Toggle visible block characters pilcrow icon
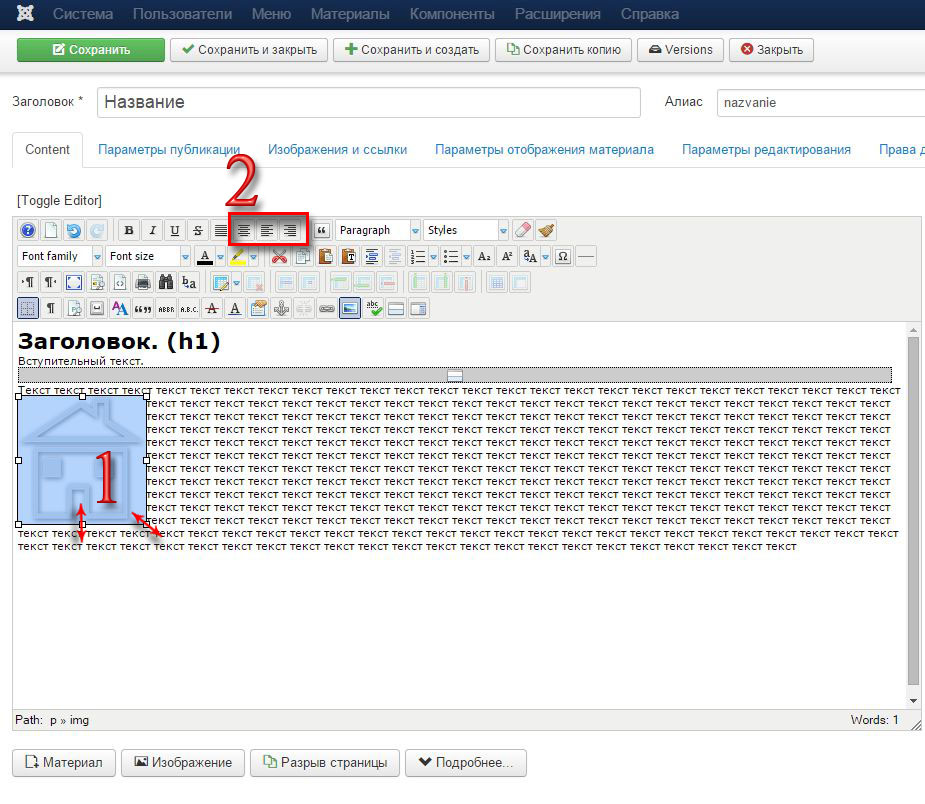This screenshot has width=925, height=804. click(x=50, y=309)
